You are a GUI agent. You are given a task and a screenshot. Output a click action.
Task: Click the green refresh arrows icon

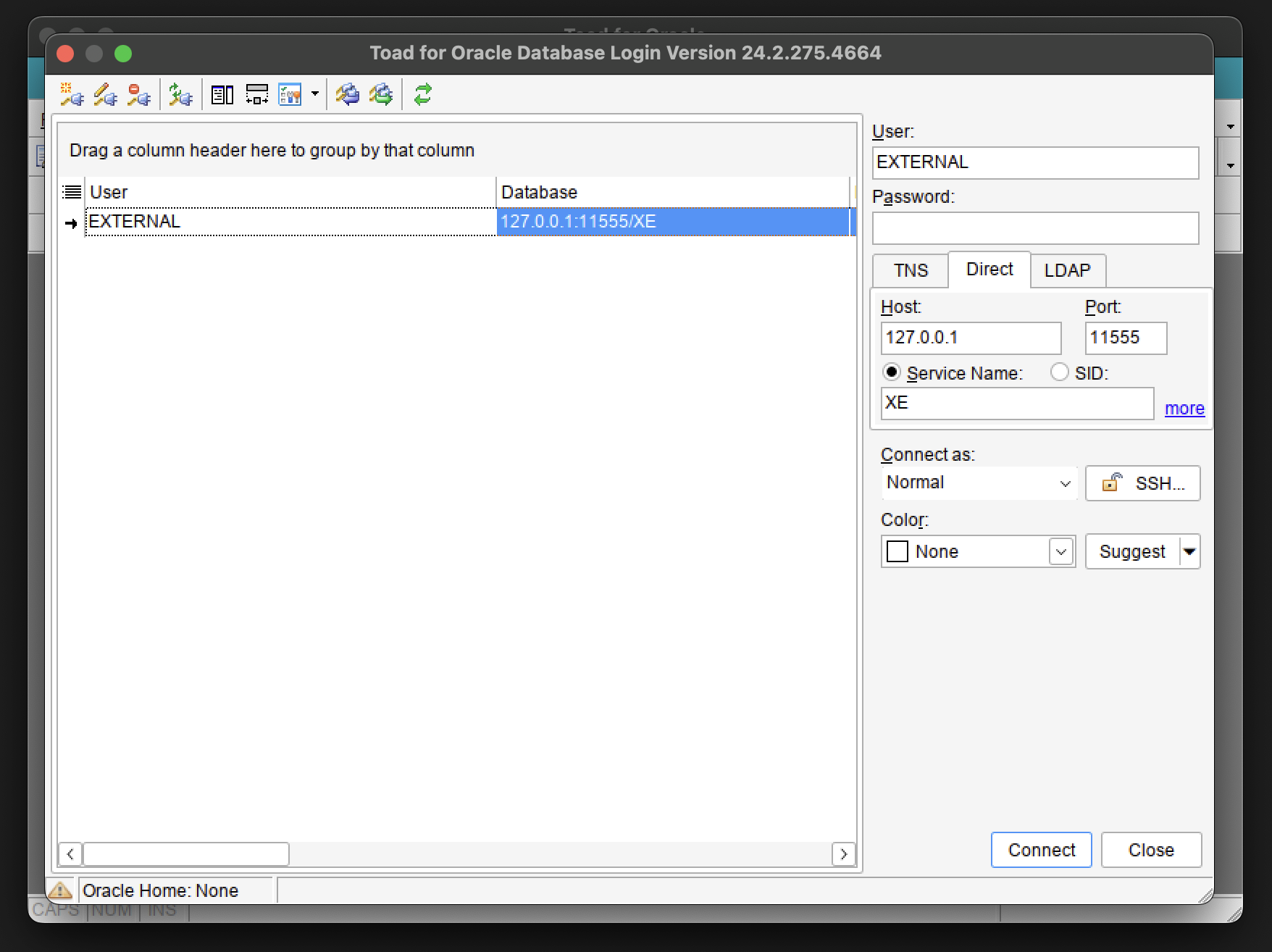tap(423, 95)
